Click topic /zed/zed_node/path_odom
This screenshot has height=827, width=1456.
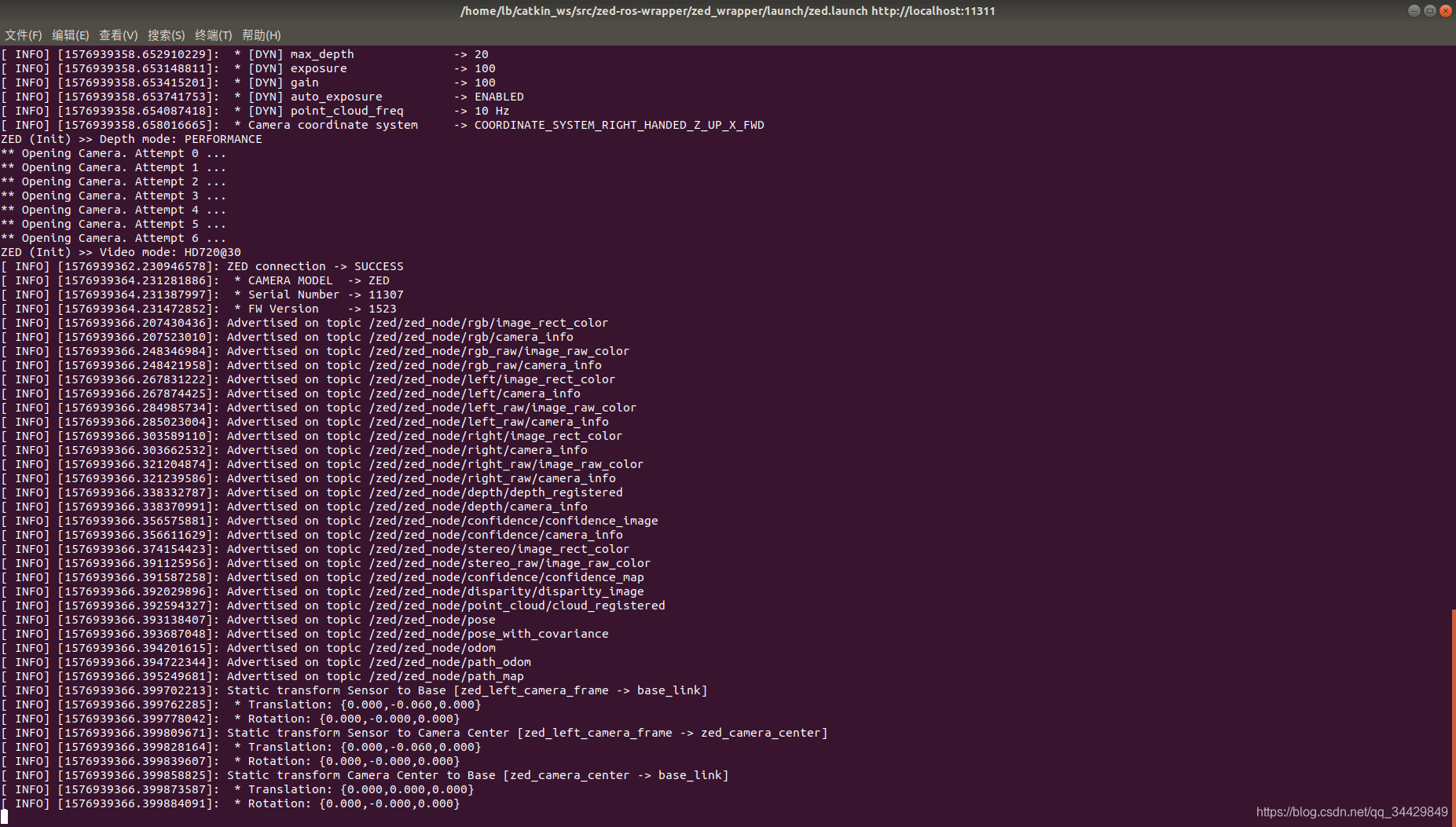pos(450,662)
